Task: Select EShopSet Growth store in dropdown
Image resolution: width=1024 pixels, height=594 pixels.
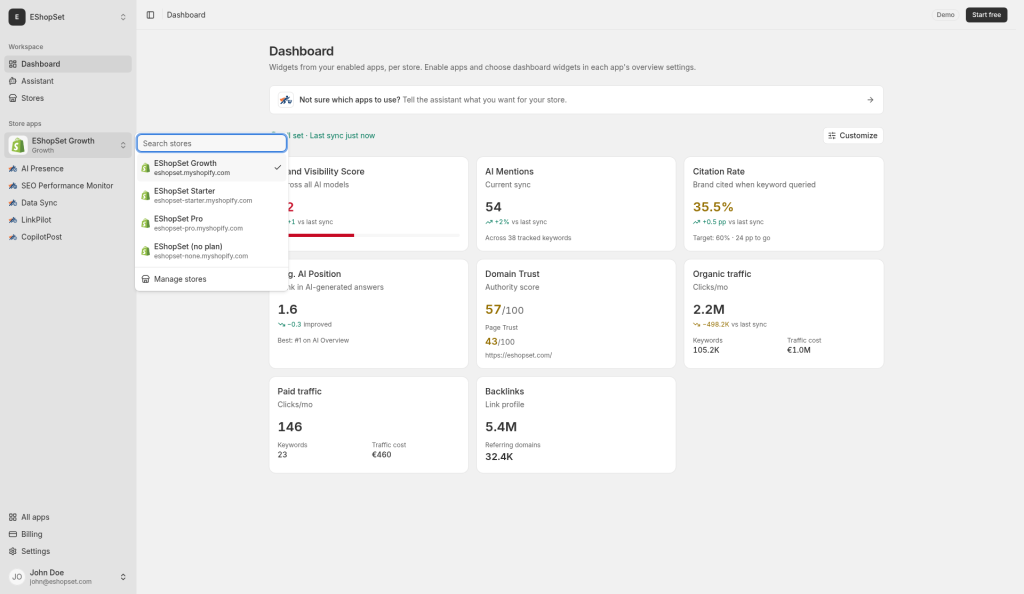Action: click(212, 168)
